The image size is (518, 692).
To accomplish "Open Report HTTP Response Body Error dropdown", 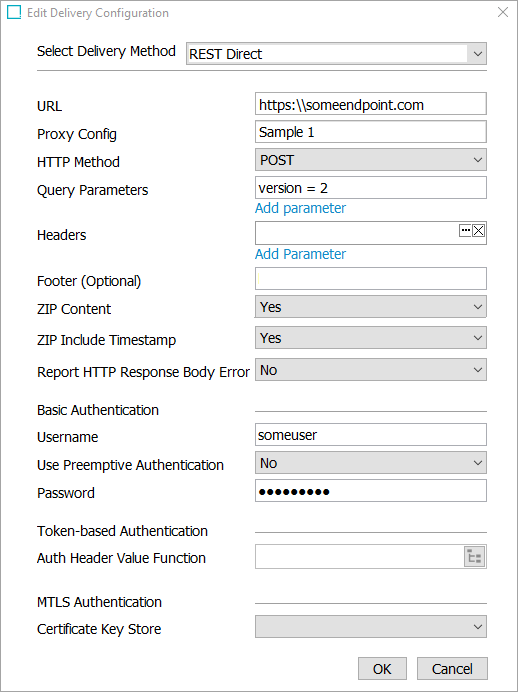I will (x=371, y=370).
